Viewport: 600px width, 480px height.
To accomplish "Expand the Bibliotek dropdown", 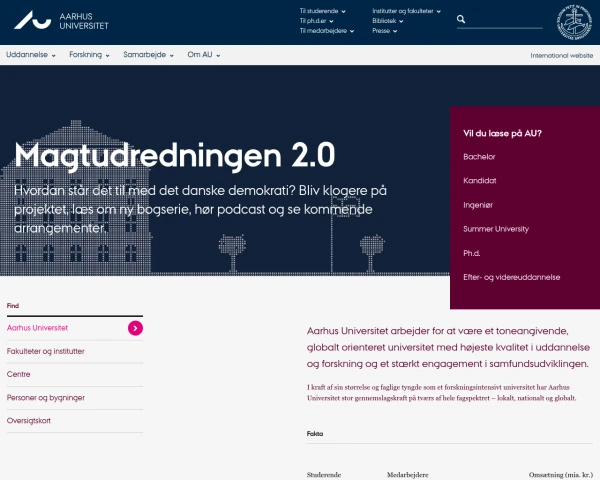I will point(388,21).
